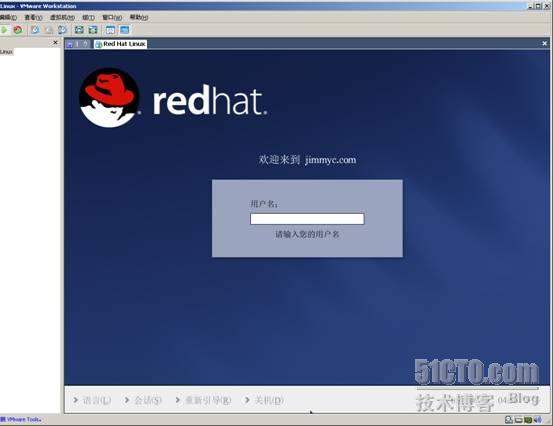Image resolution: width=553 pixels, height=426 pixels.
Task: Click the take snapshot clock icon
Action: pyautogui.click(x=35, y=30)
